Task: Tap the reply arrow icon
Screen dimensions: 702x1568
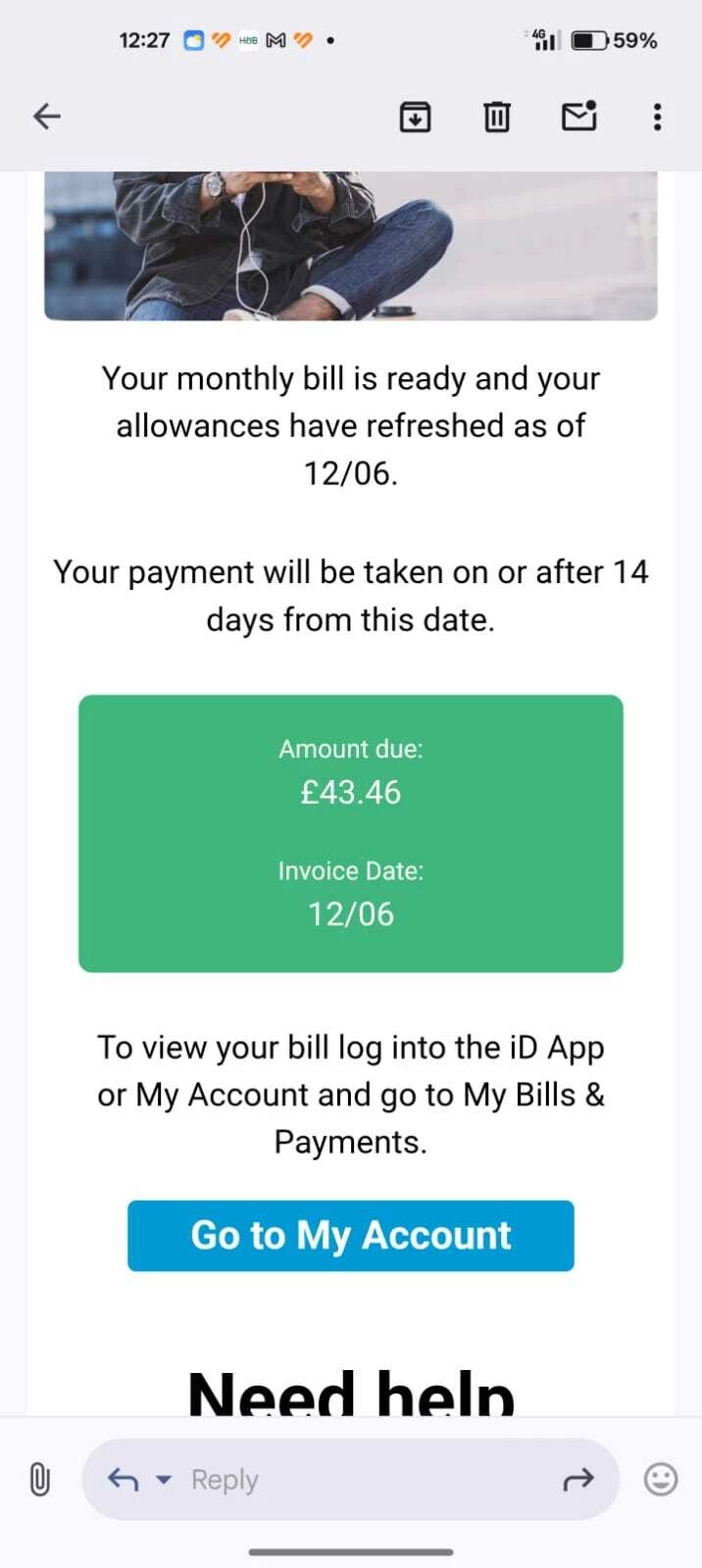Action: [x=123, y=1479]
